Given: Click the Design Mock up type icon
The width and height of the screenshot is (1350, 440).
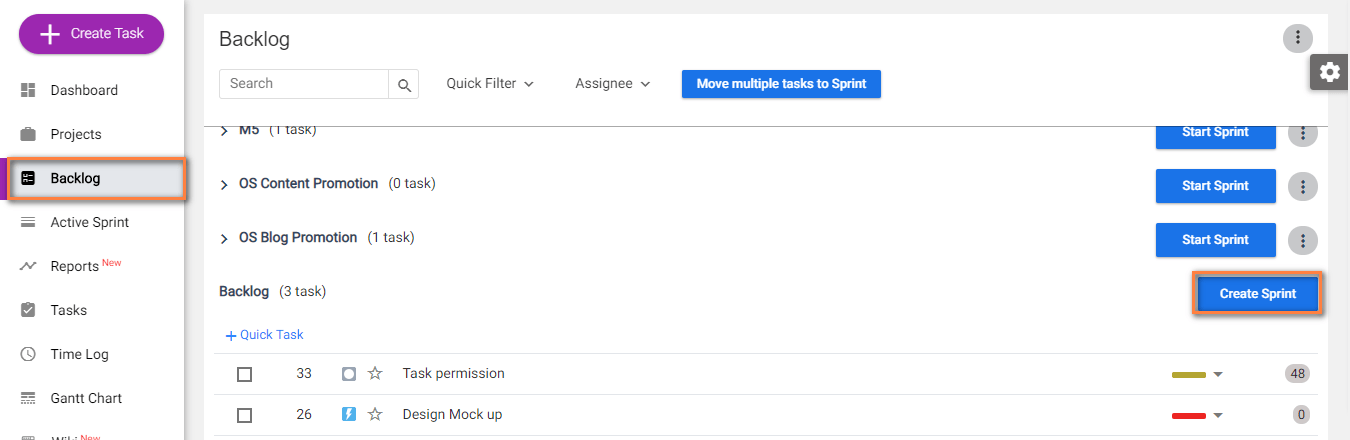Looking at the screenshot, I should tap(349, 414).
